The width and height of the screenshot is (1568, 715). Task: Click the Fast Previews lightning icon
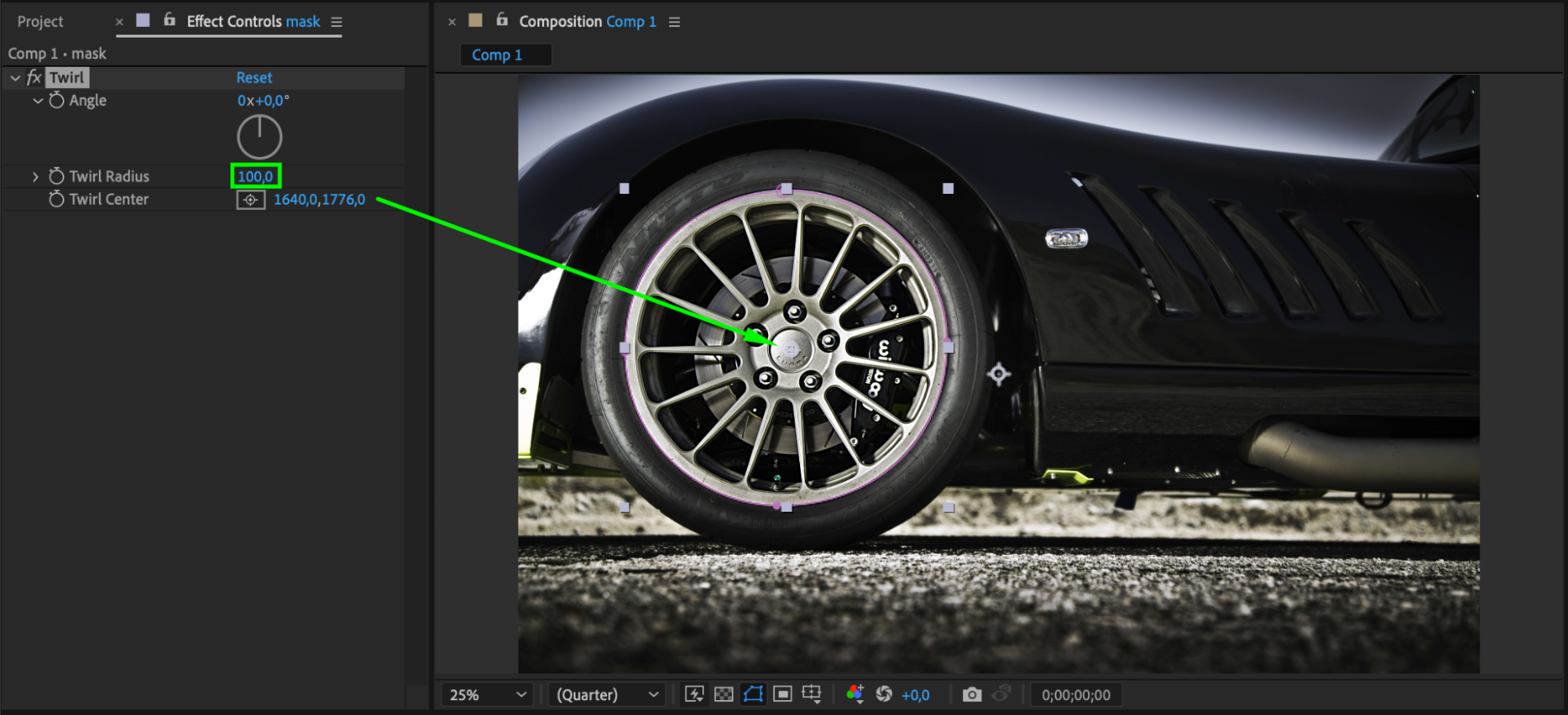[694, 695]
